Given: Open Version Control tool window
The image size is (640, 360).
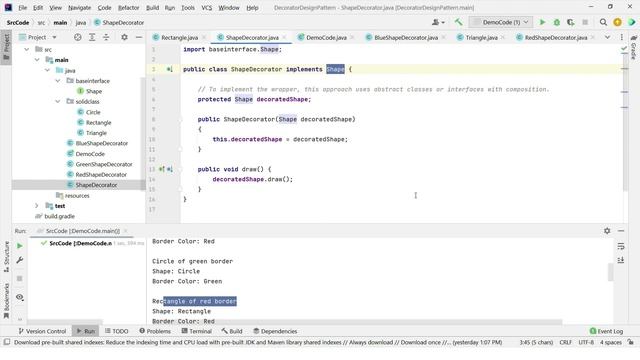Looking at the screenshot, I should tap(42, 331).
